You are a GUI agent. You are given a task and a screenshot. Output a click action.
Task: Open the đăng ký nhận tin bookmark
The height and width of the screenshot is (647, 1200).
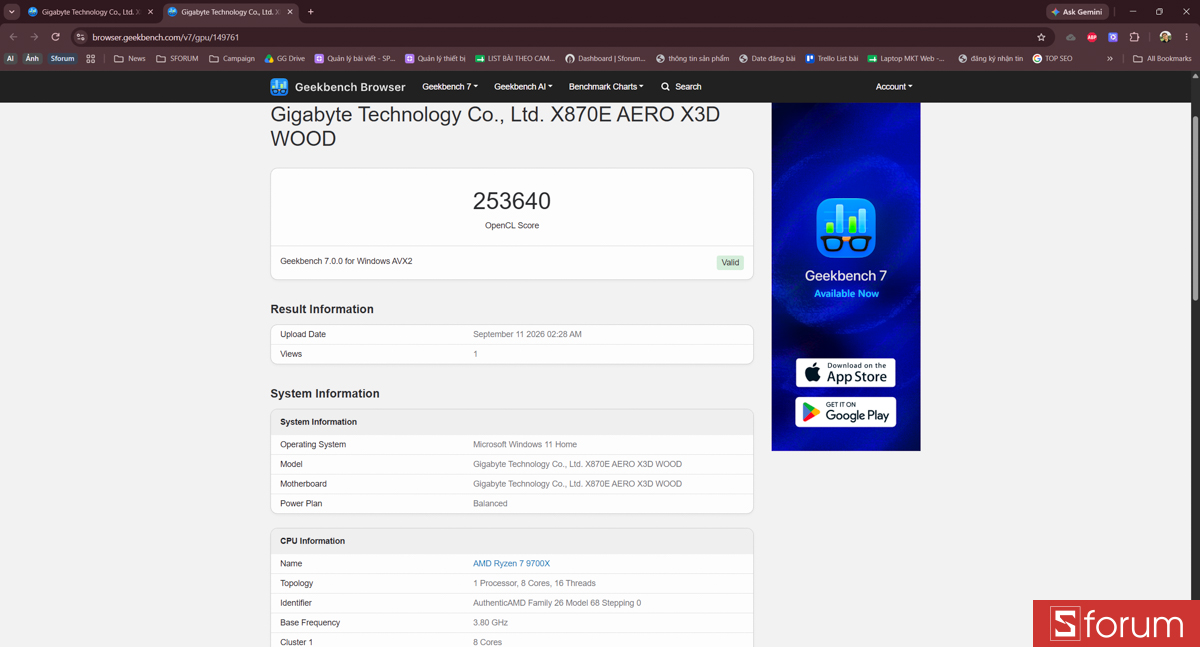click(x=990, y=59)
